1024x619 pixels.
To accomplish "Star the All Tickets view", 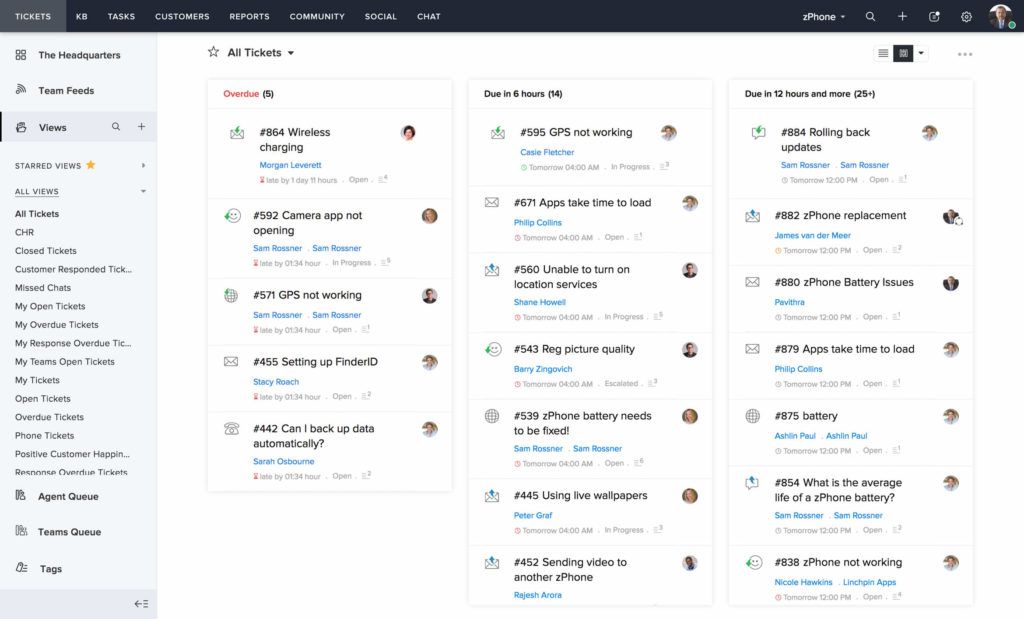I will [213, 53].
